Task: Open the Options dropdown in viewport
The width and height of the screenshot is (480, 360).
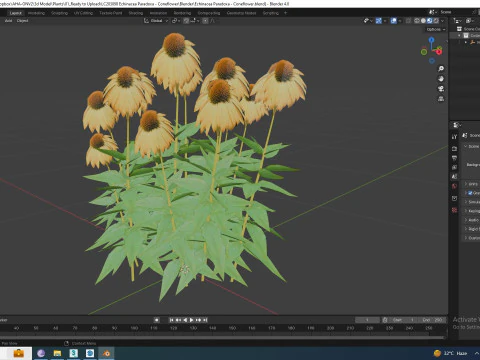Action: click(x=436, y=29)
